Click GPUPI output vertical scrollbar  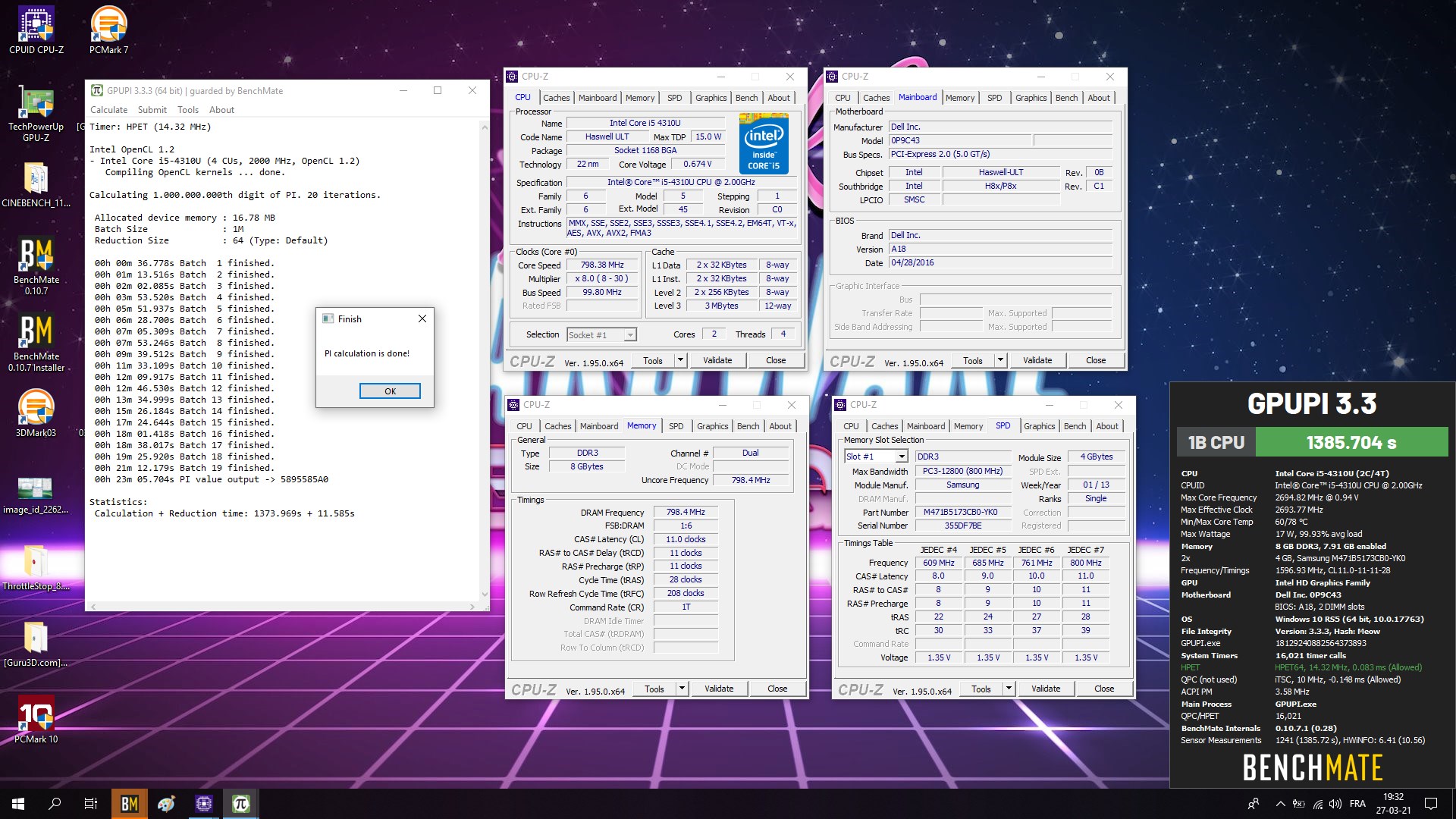[485, 360]
